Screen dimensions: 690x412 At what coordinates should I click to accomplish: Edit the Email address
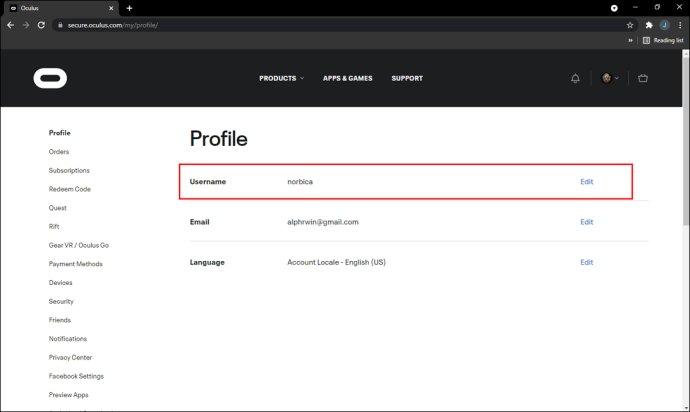(587, 222)
